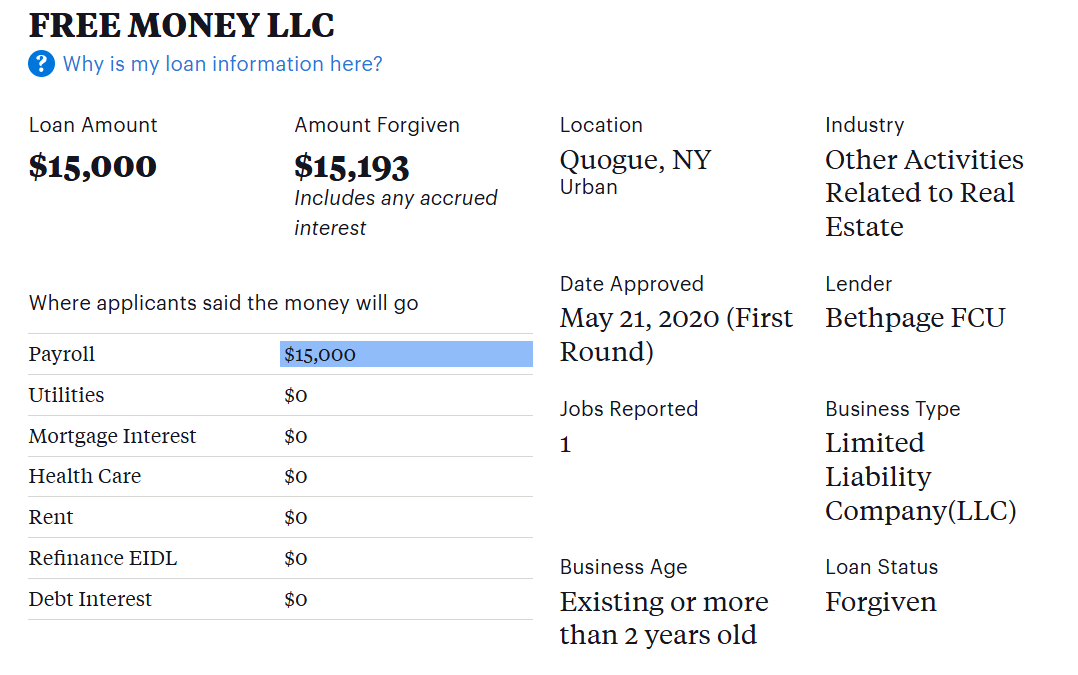1078x675 pixels.
Task: Select the Refinance EIDL row label
Action: 103,558
